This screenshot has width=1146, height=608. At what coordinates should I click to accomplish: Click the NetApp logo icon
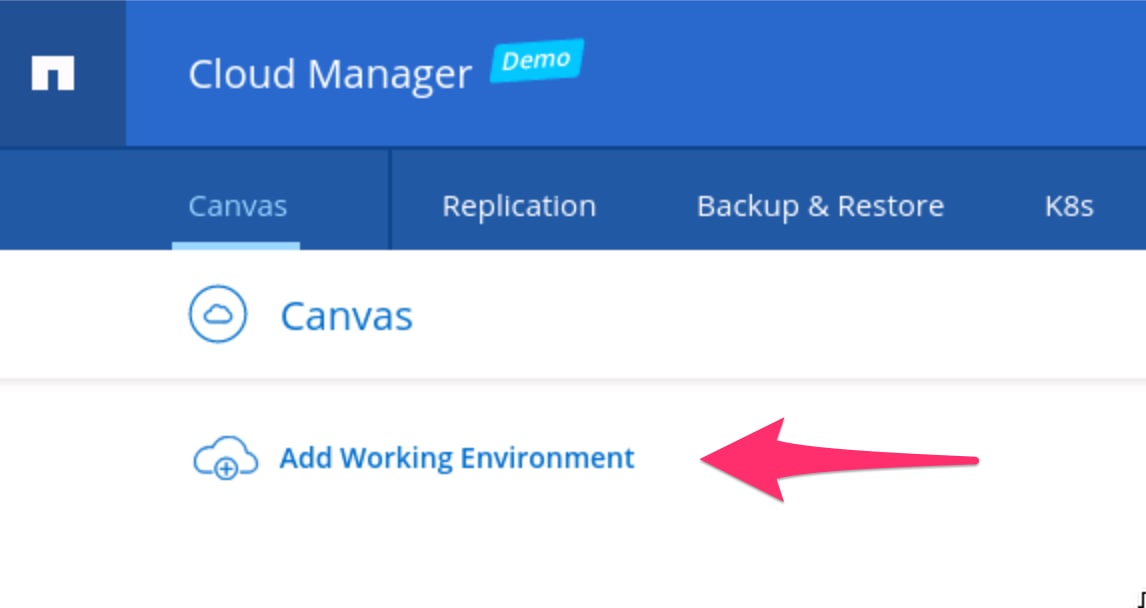tap(52, 75)
